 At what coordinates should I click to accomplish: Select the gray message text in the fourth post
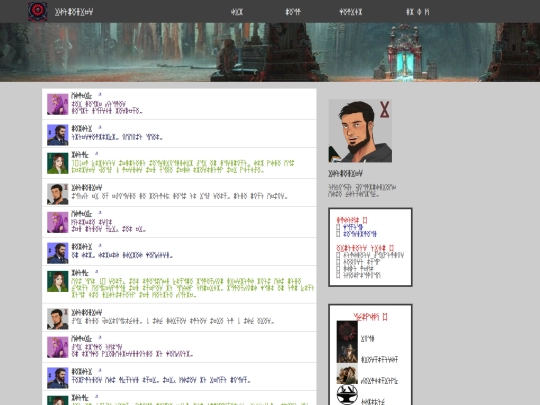pos(179,196)
